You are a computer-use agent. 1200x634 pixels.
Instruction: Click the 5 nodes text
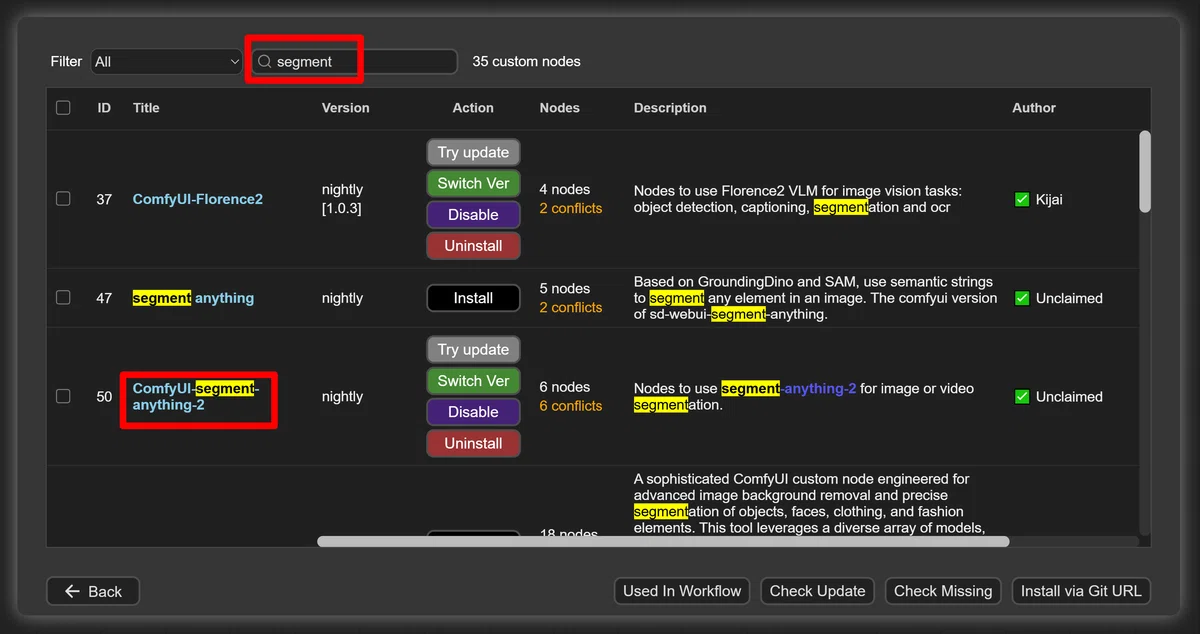pos(565,288)
